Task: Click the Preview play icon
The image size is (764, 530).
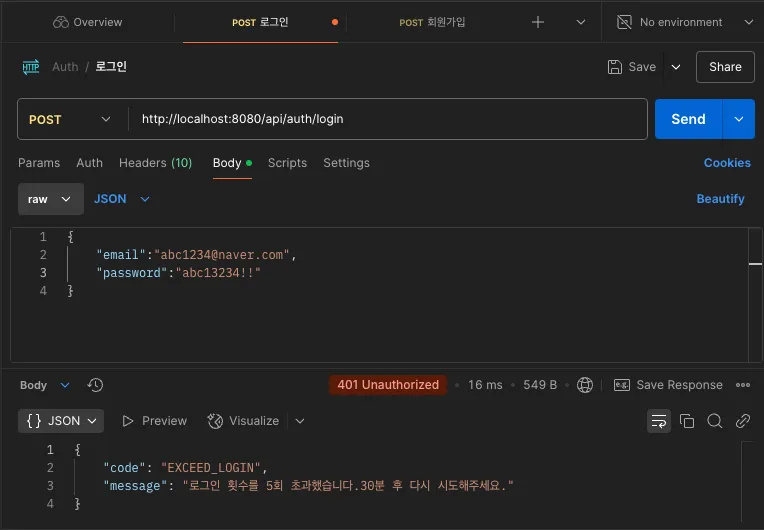Action: click(x=128, y=421)
